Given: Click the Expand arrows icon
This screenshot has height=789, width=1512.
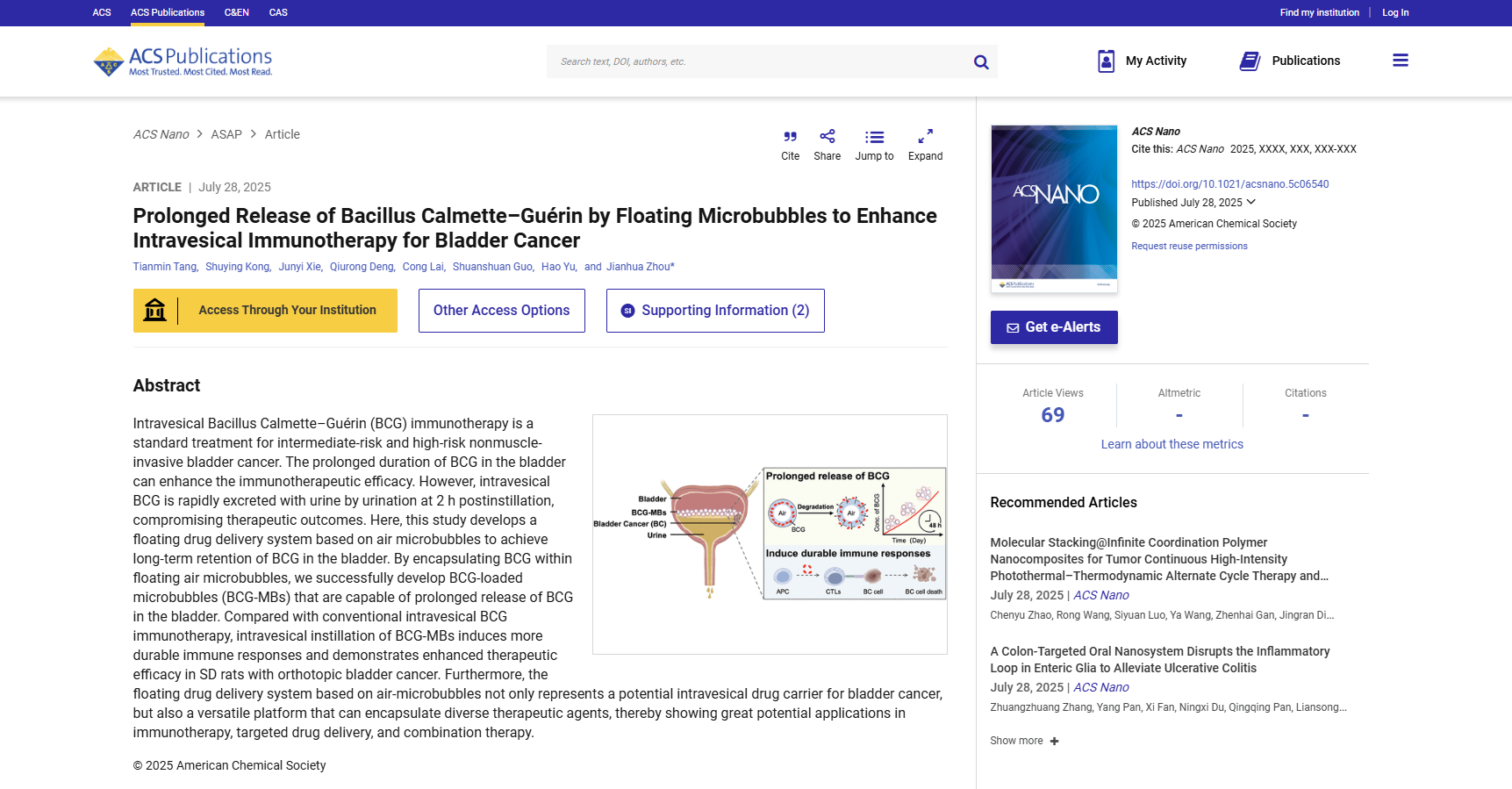Looking at the screenshot, I should tap(925, 137).
